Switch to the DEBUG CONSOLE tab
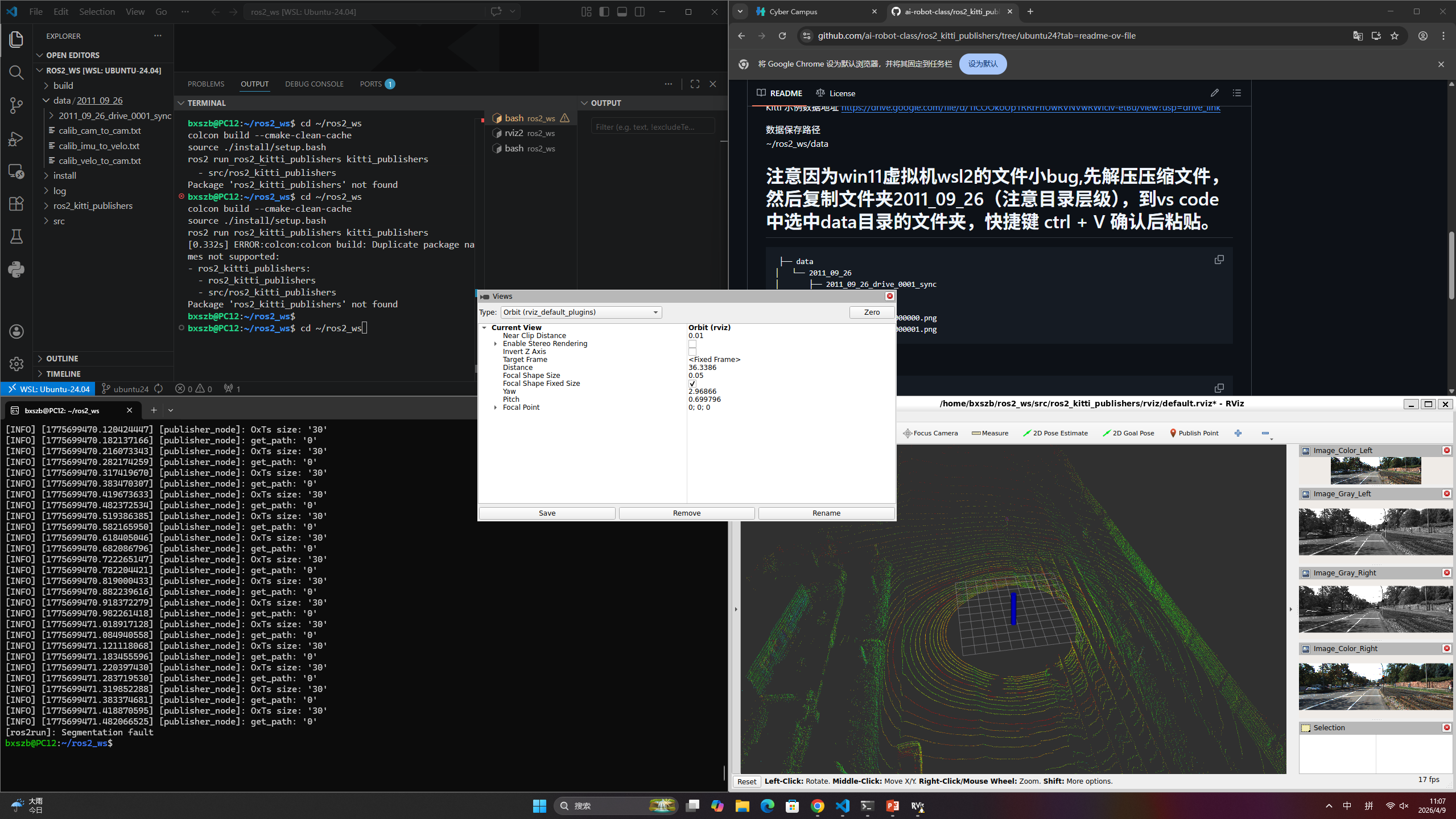Image resolution: width=1456 pixels, height=819 pixels. pyautogui.click(x=314, y=84)
